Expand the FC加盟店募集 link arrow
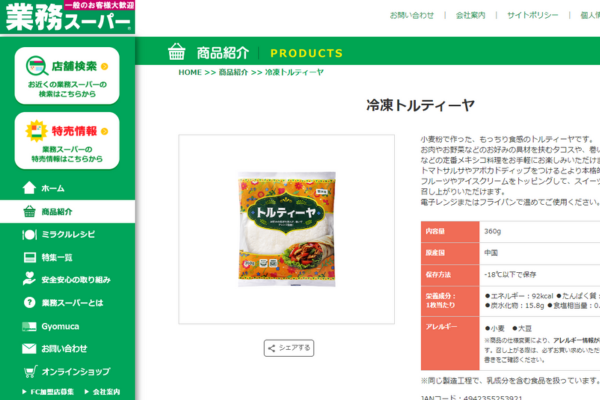Image resolution: width=600 pixels, height=400 pixels. tap(24, 392)
